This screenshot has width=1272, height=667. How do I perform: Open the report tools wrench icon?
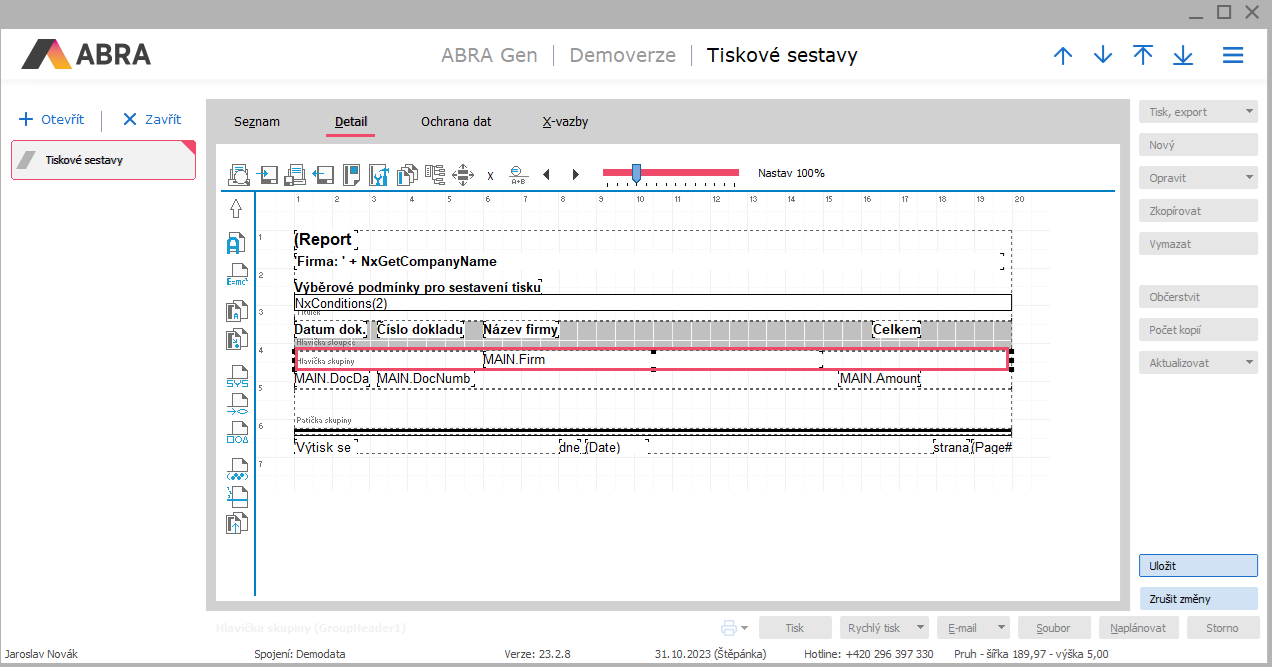coord(379,175)
